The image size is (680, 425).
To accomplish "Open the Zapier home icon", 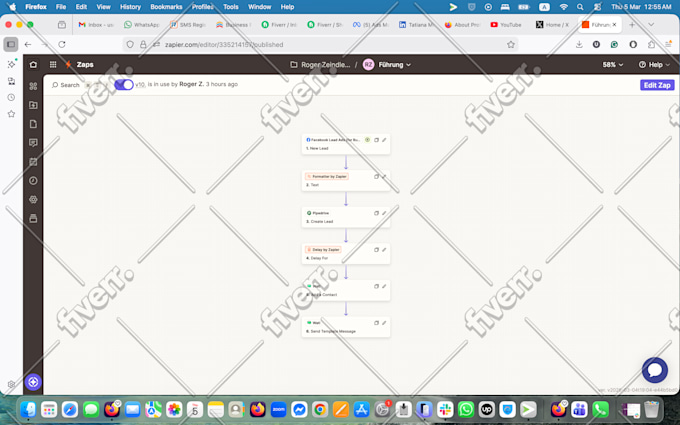I will (x=33, y=65).
